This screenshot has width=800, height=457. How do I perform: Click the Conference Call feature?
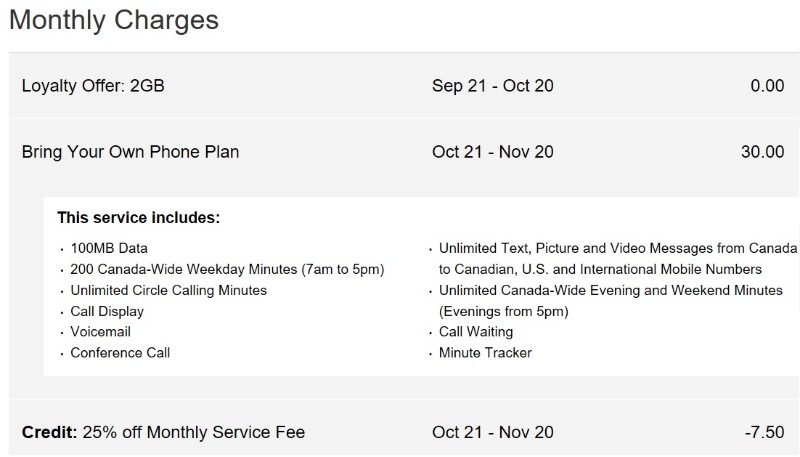click(120, 352)
